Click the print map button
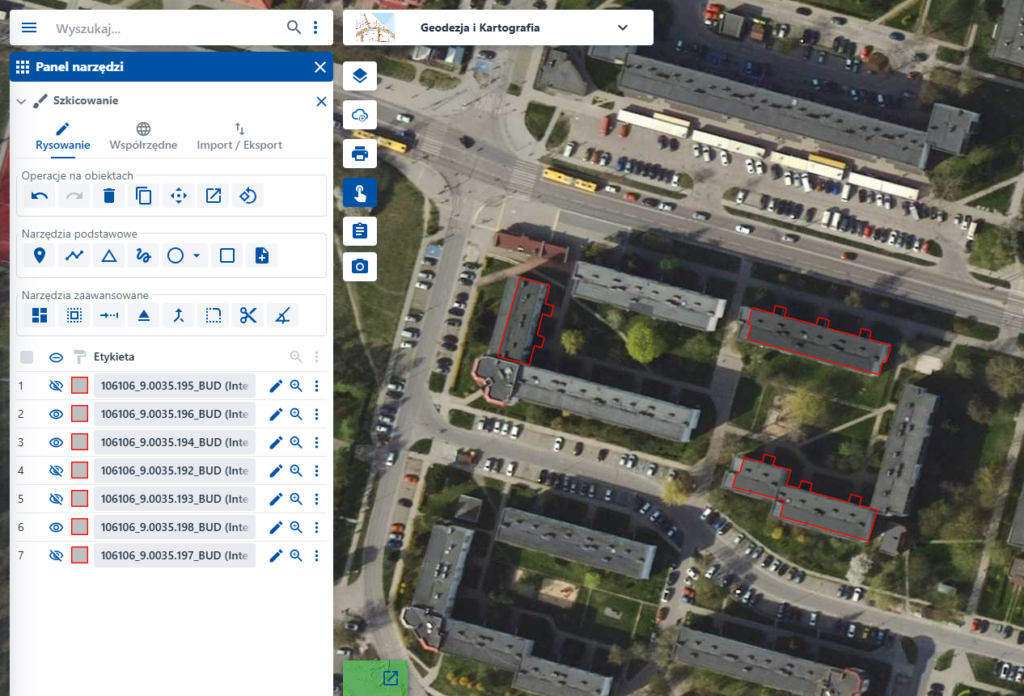The image size is (1024, 696). 360,154
